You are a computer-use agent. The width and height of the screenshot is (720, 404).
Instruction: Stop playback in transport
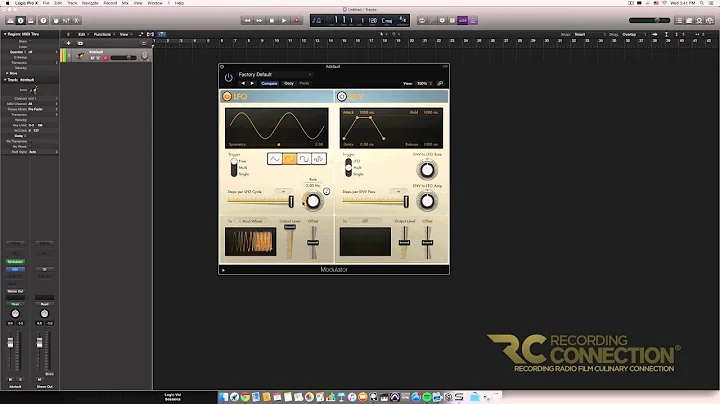[x=272, y=20]
